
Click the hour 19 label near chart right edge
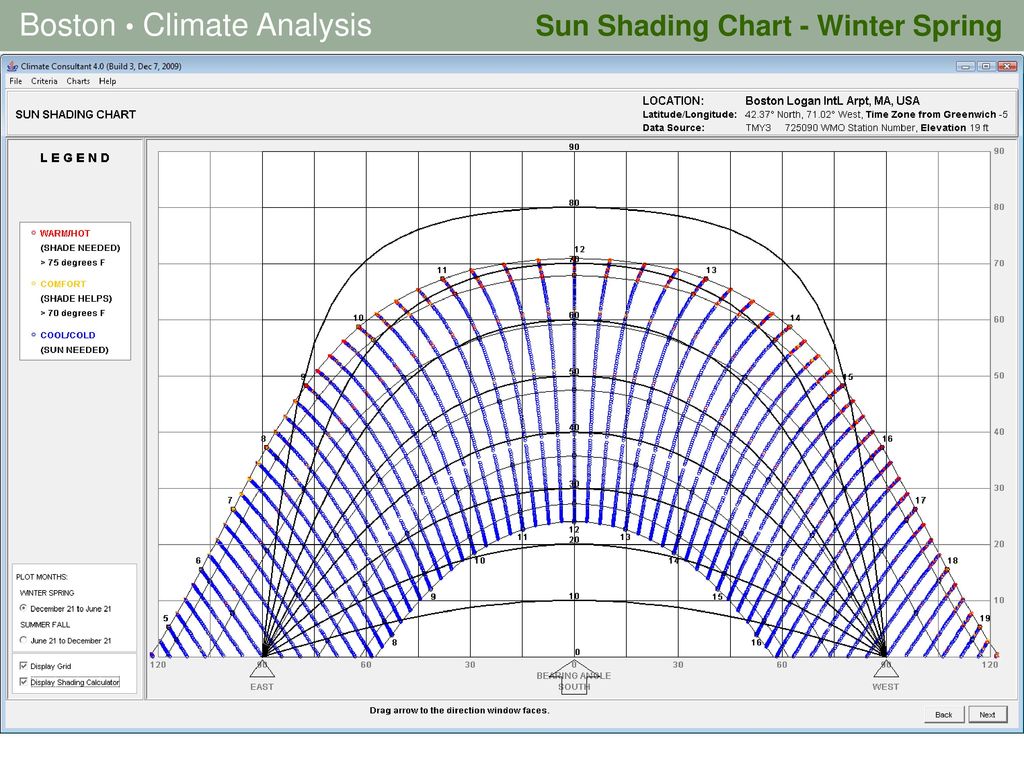point(985,618)
